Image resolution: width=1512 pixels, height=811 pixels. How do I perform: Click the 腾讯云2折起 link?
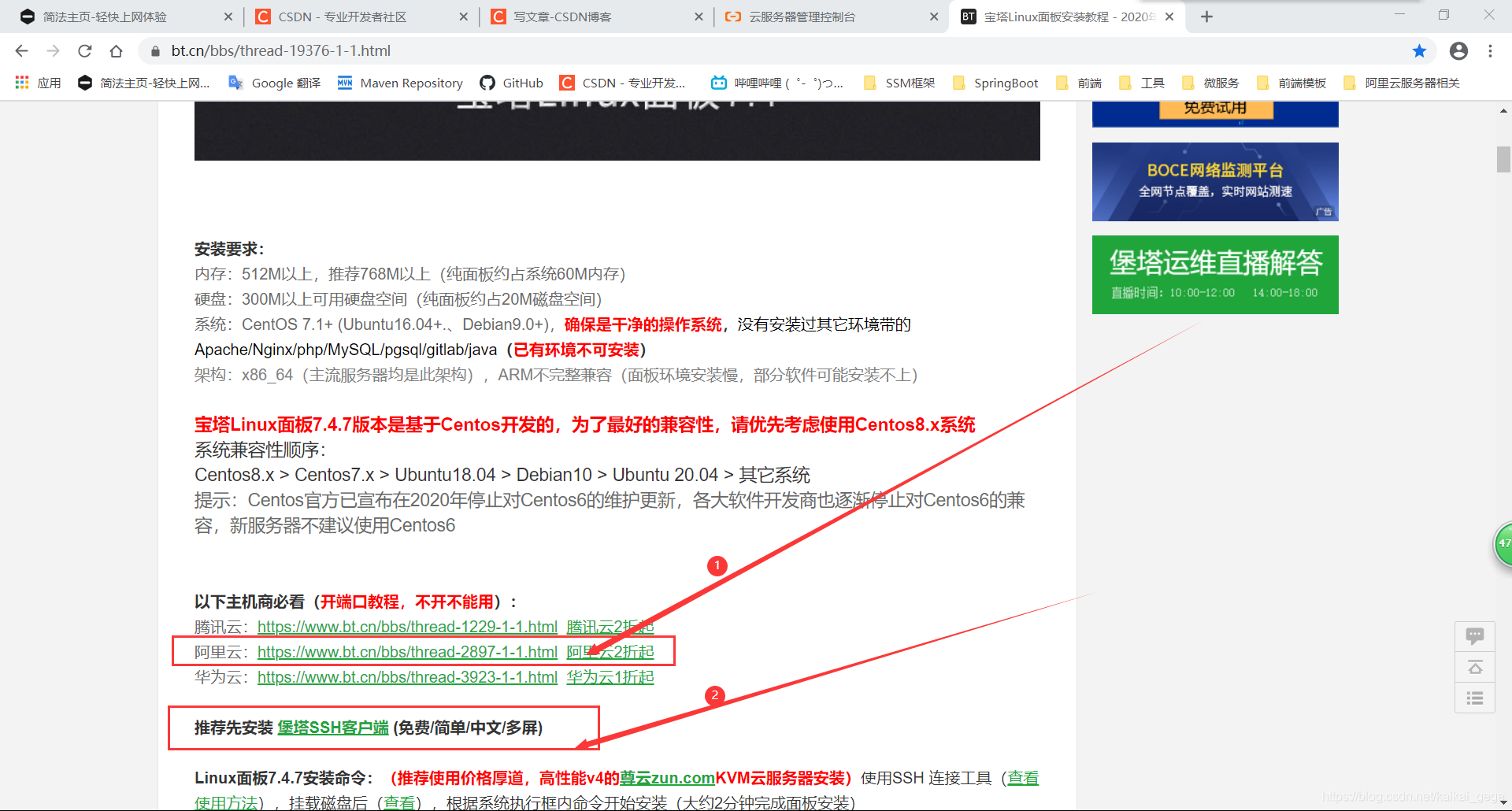point(610,627)
